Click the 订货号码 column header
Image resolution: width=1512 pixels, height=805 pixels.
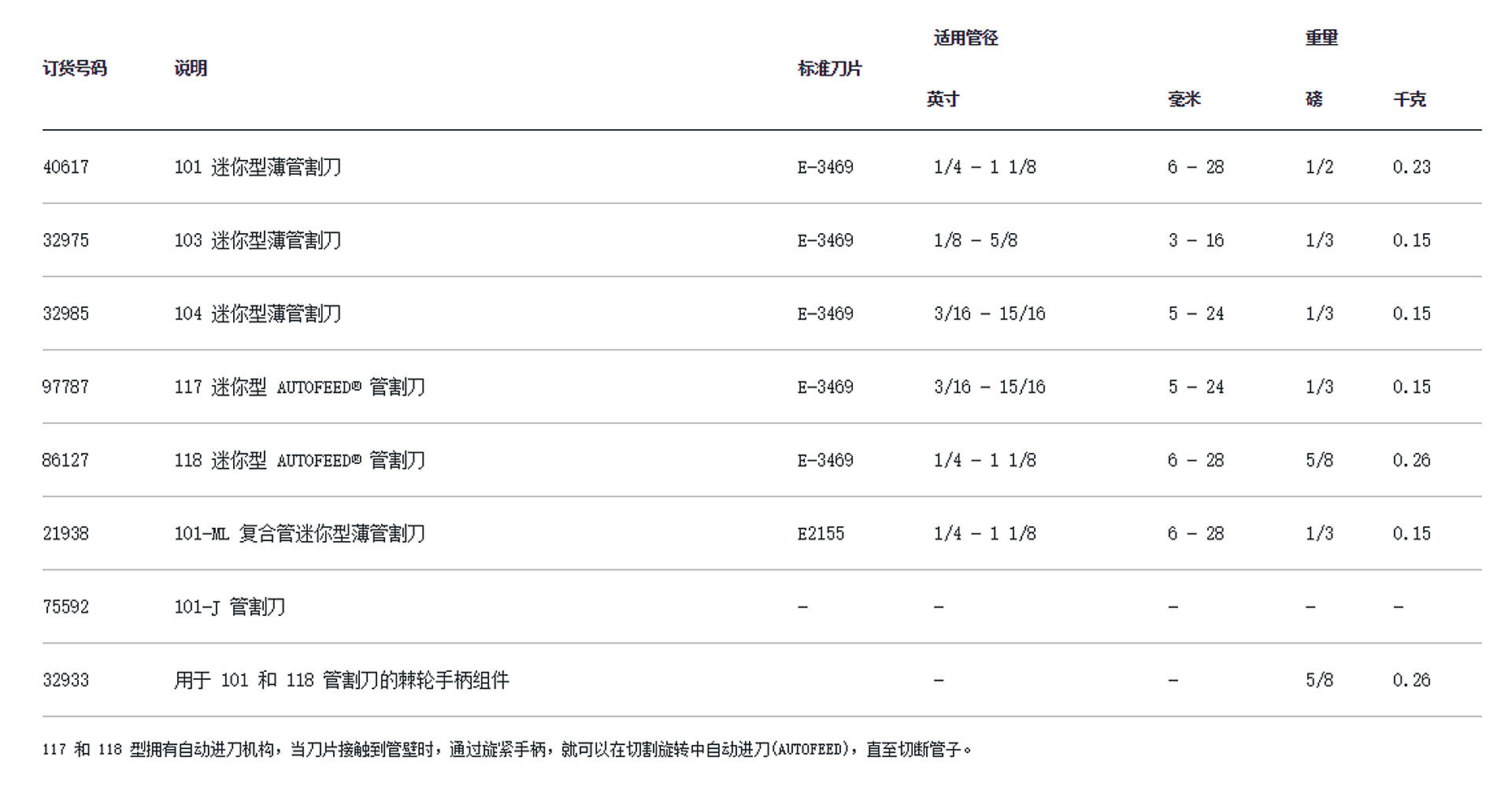click(74, 69)
